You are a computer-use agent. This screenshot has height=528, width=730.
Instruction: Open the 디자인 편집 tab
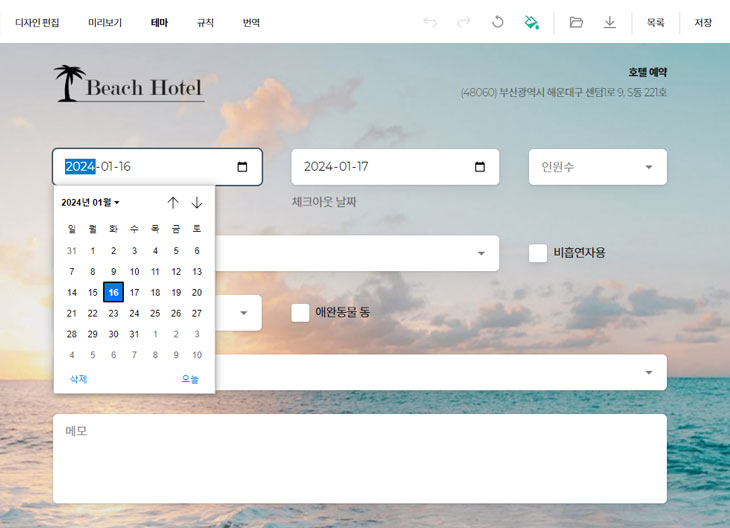point(37,22)
